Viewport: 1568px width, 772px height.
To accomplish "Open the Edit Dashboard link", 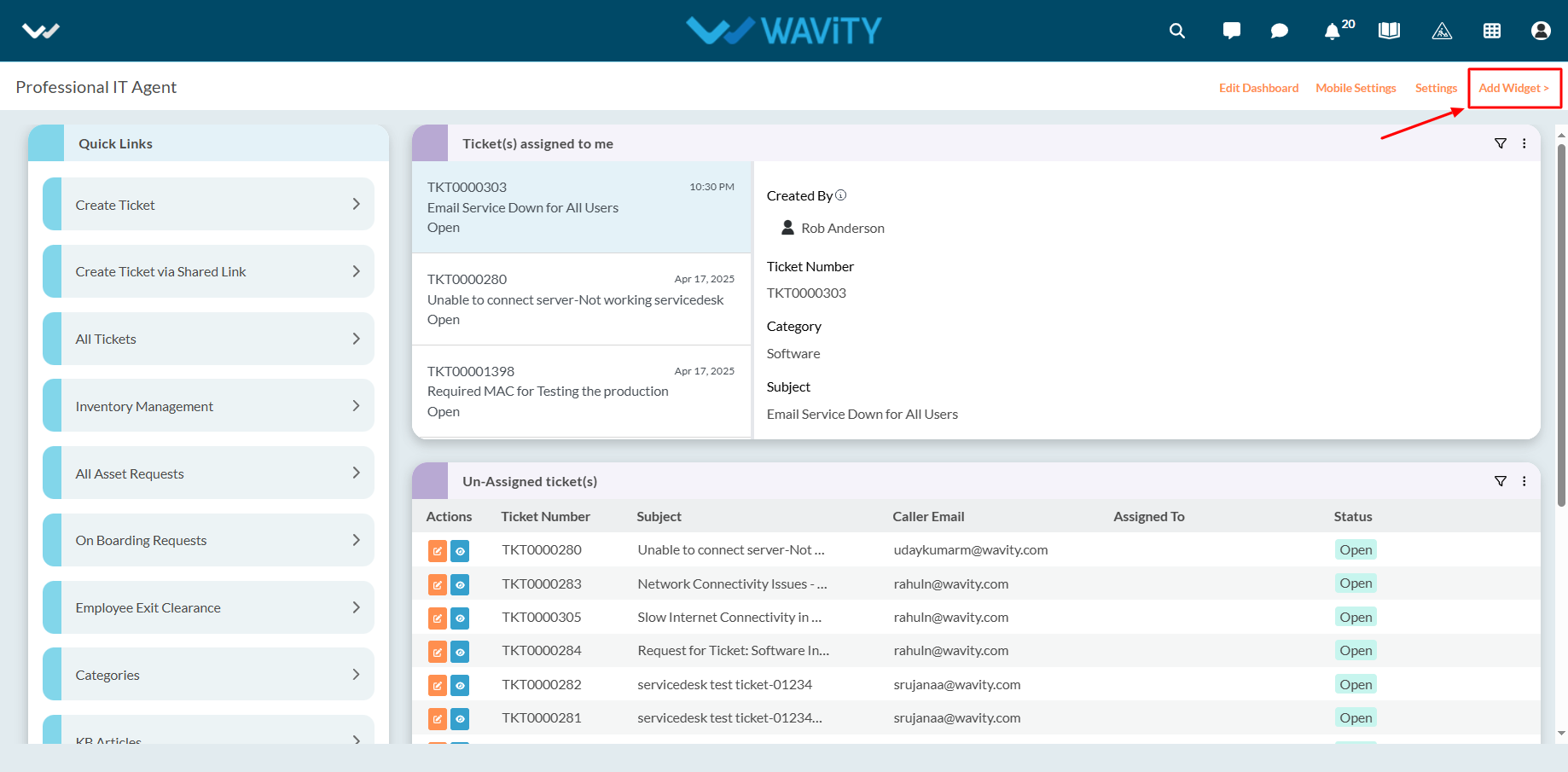I will 1258,88.
